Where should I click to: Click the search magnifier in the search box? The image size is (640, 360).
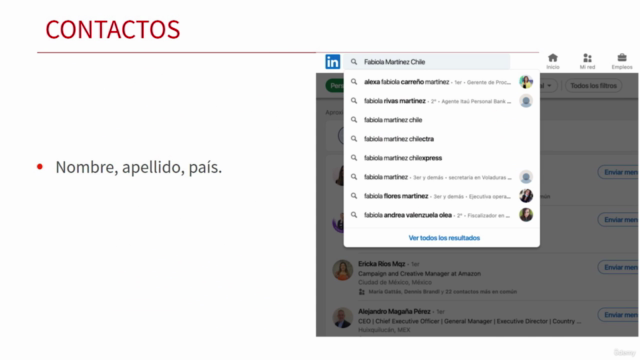tap(354, 62)
